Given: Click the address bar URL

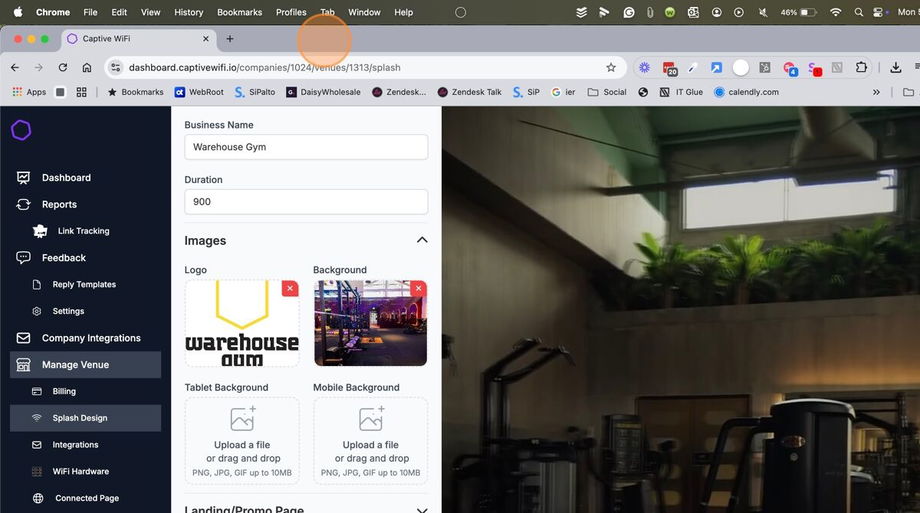Looking at the screenshot, I should tap(265, 68).
